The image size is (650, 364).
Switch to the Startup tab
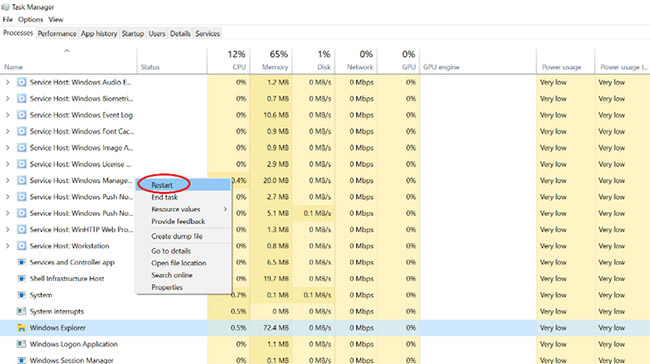133,34
